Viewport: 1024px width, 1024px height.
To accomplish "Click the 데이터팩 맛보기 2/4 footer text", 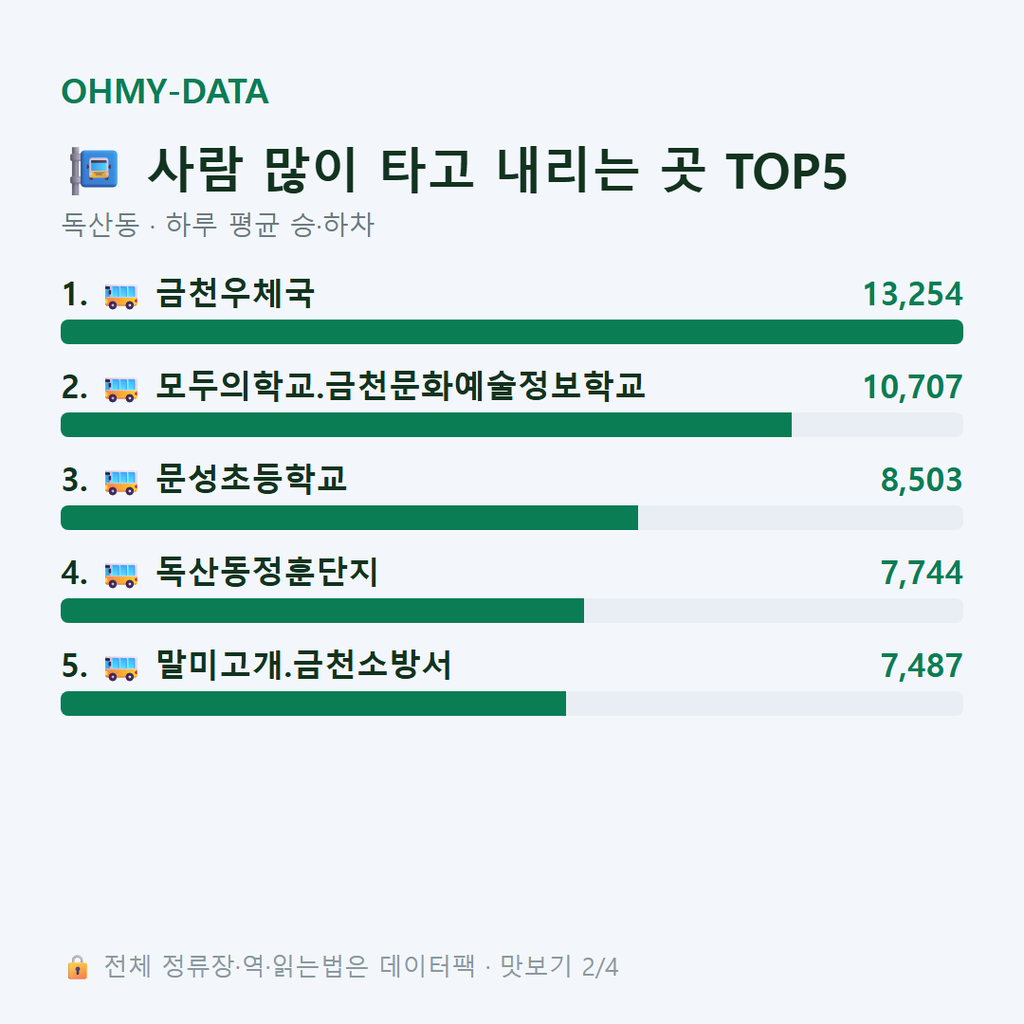I will coord(499,967).
